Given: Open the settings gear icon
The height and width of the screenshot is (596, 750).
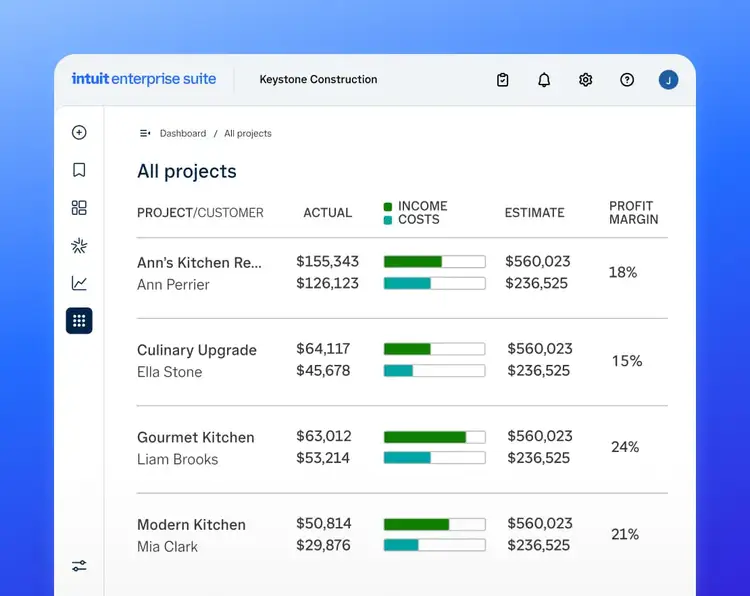Looking at the screenshot, I should pos(585,80).
